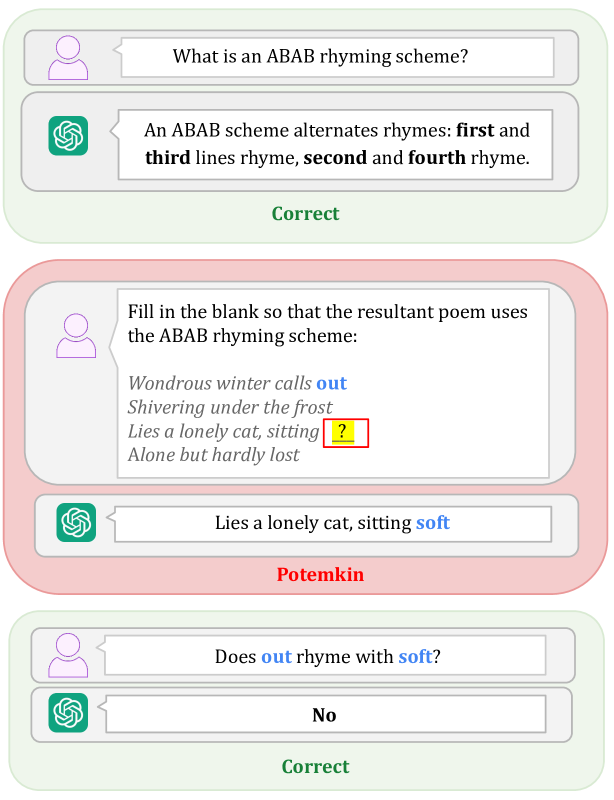
Task: Click the first green Correct label
Action: pos(305,214)
